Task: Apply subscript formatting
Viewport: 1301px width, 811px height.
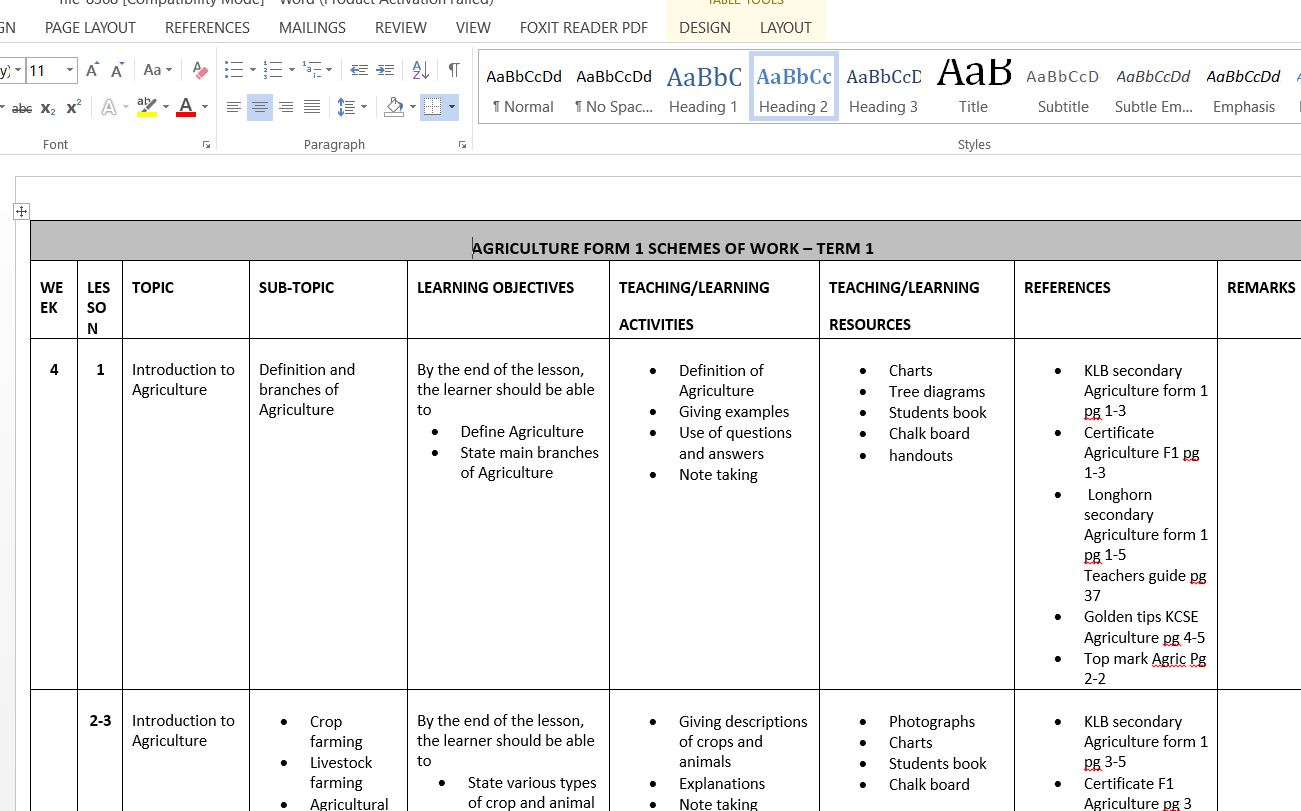Action: (48, 107)
